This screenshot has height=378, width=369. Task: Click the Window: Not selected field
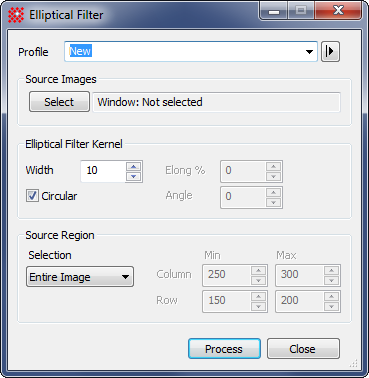pyautogui.click(x=216, y=102)
